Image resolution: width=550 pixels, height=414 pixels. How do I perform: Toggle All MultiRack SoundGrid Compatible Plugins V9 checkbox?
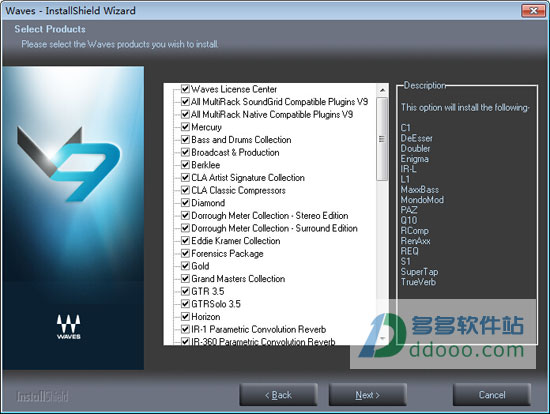(x=185, y=101)
